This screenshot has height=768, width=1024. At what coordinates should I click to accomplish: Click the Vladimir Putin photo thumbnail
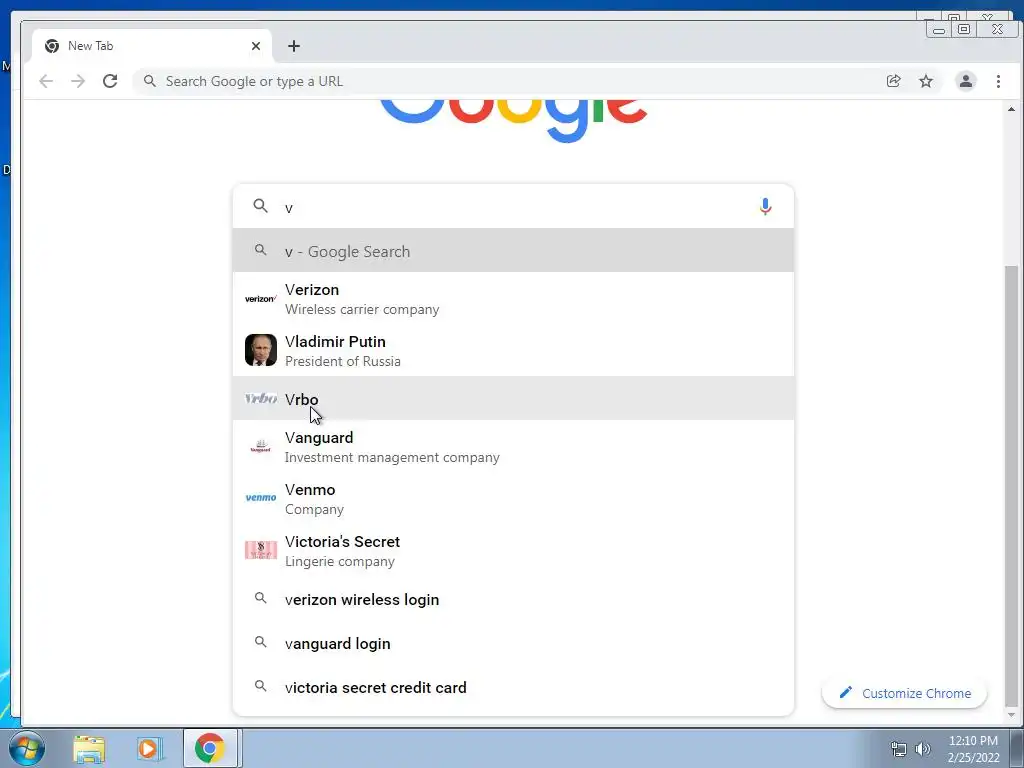coord(261,350)
